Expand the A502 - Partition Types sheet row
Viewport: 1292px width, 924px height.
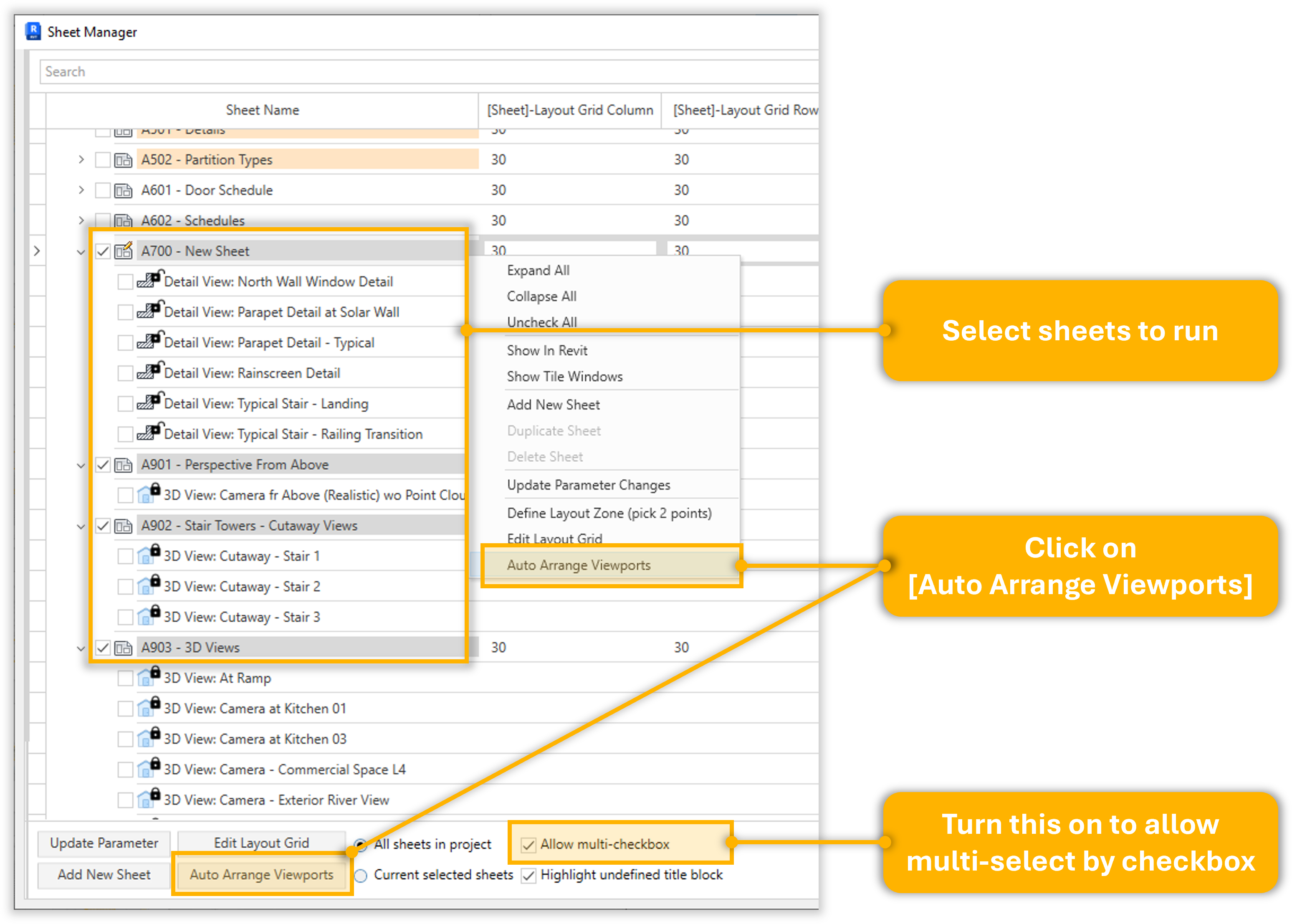coord(81,160)
